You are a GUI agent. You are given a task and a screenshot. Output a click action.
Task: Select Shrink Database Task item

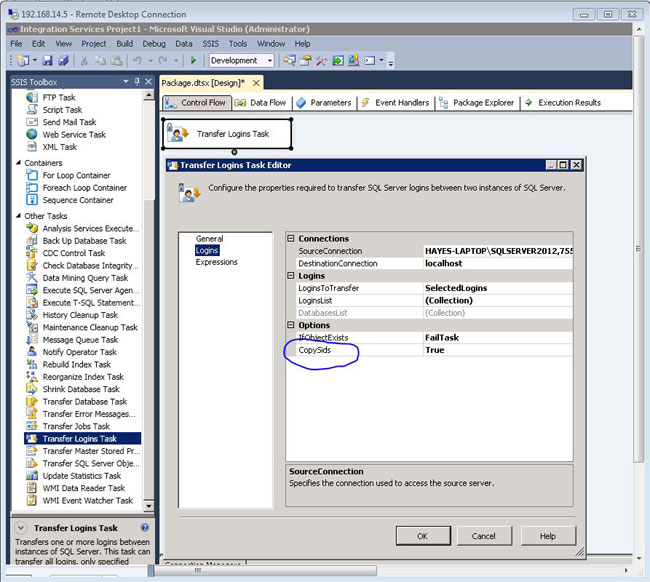tap(81, 389)
